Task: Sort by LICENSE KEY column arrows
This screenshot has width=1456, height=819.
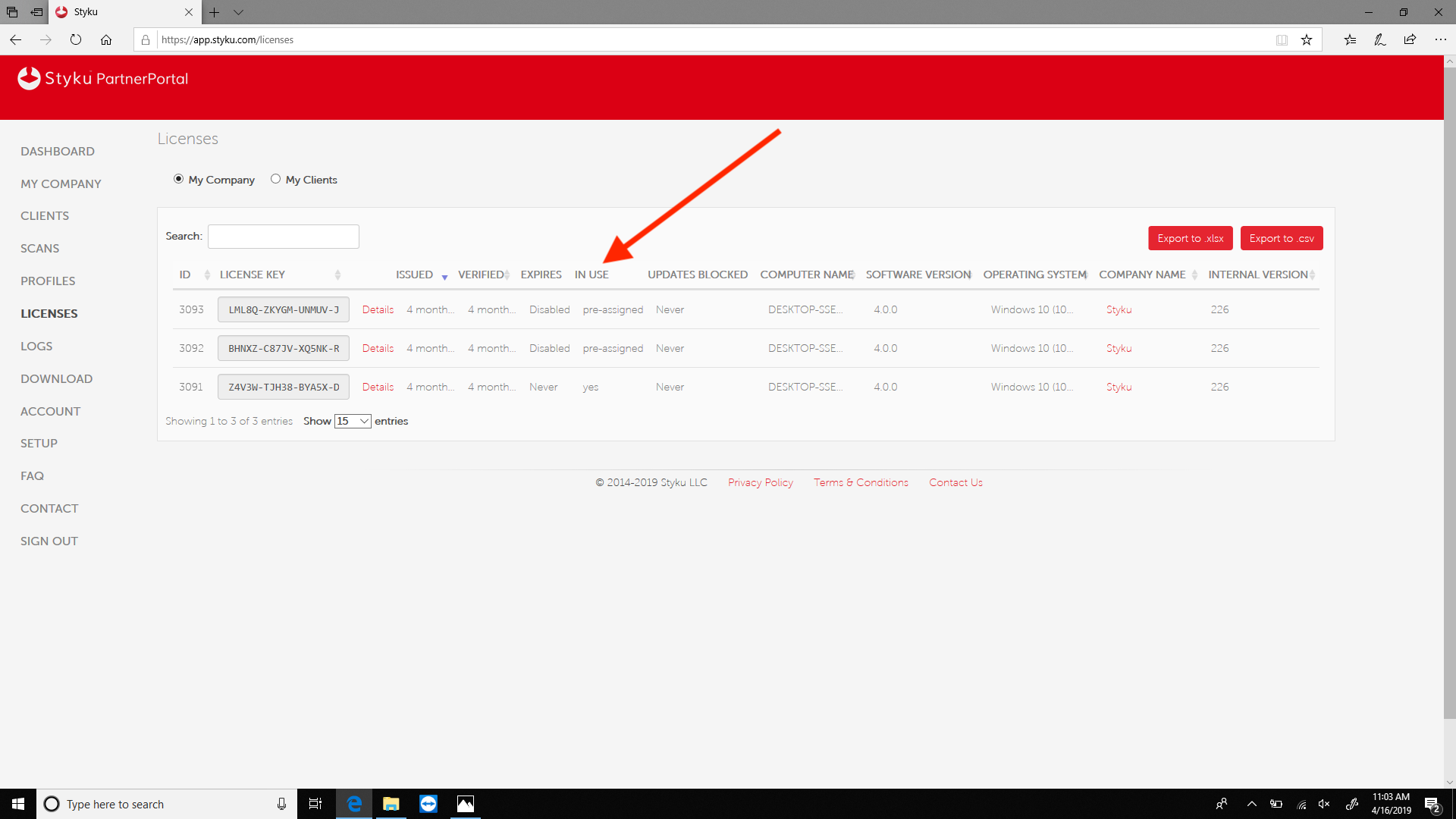Action: point(337,275)
